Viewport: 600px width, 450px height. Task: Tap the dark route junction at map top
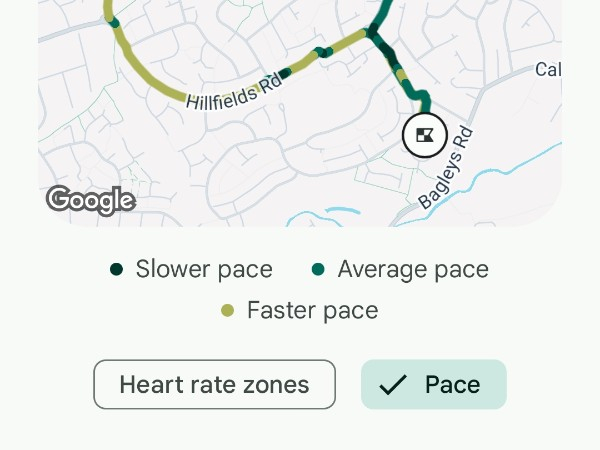pos(372,32)
